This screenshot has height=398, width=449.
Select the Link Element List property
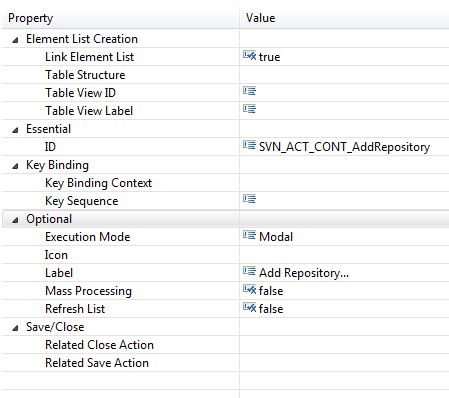click(89, 57)
